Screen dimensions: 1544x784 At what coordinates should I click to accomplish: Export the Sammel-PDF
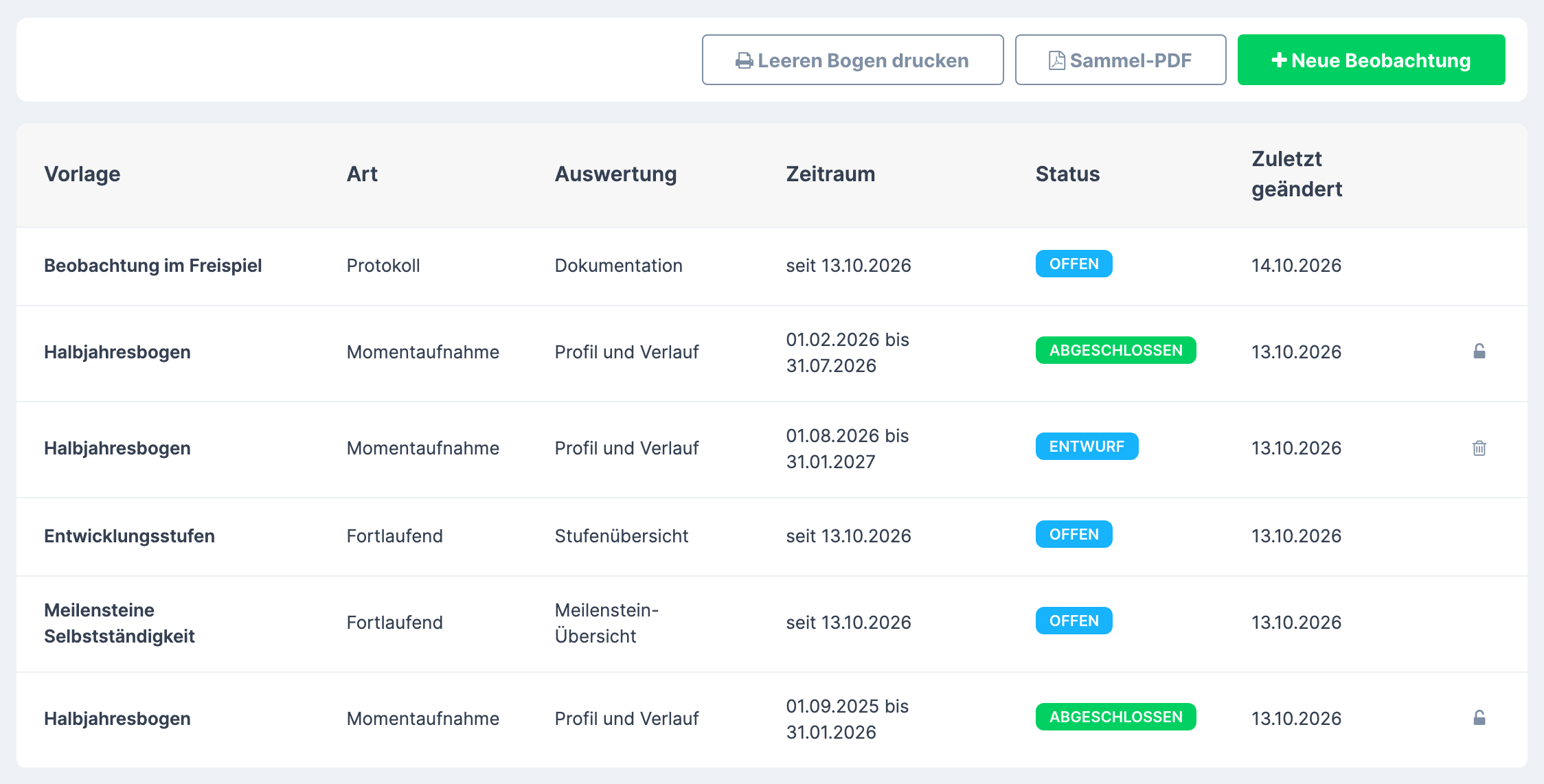tap(1120, 60)
